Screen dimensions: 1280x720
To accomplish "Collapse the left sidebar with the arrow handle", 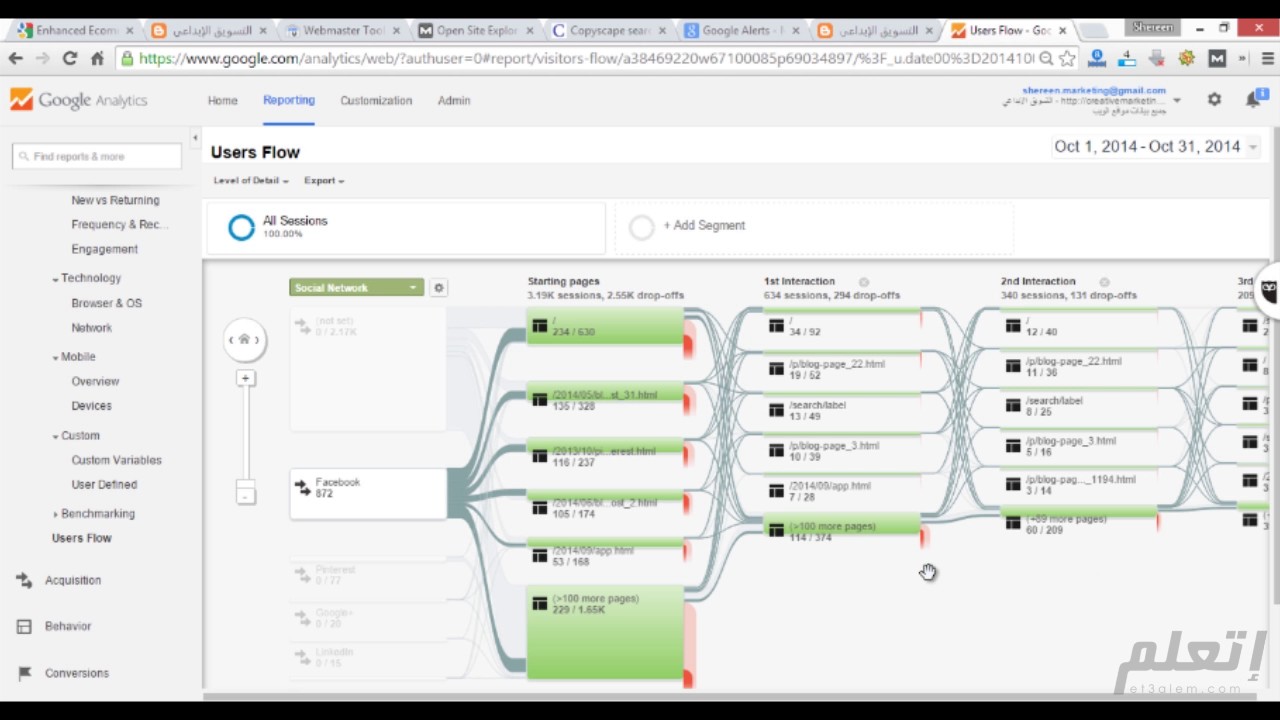I will pos(195,138).
